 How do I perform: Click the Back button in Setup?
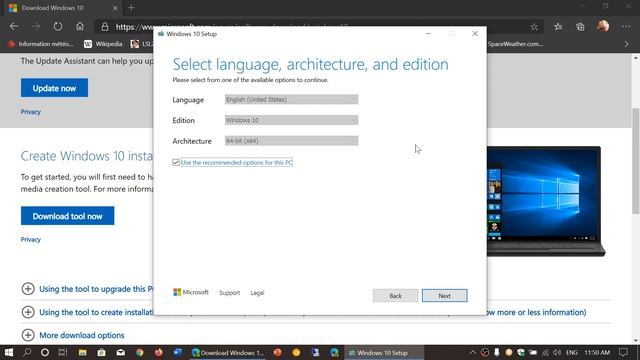pos(396,296)
